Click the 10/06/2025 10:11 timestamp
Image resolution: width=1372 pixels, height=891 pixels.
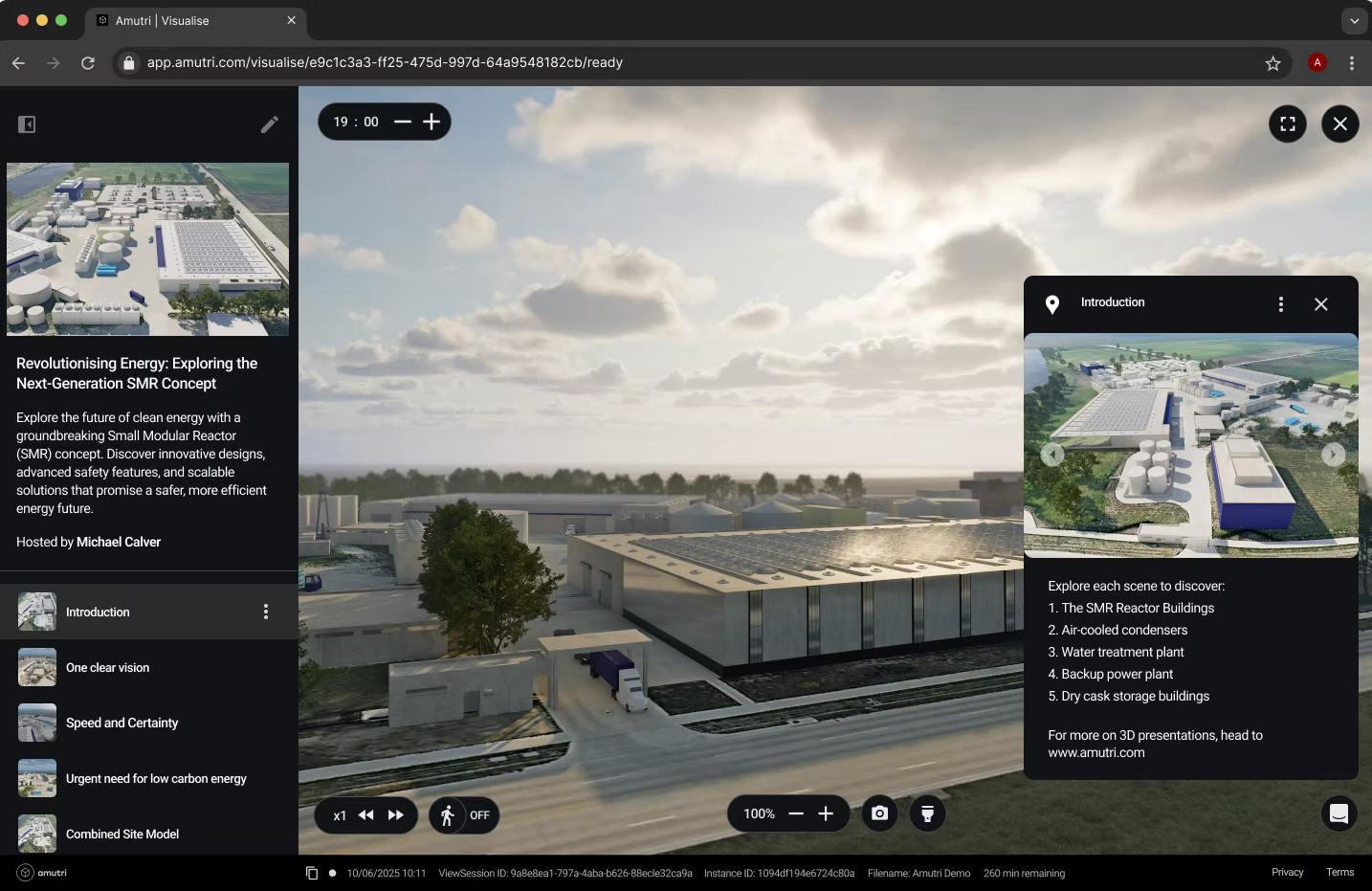coord(387,873)
